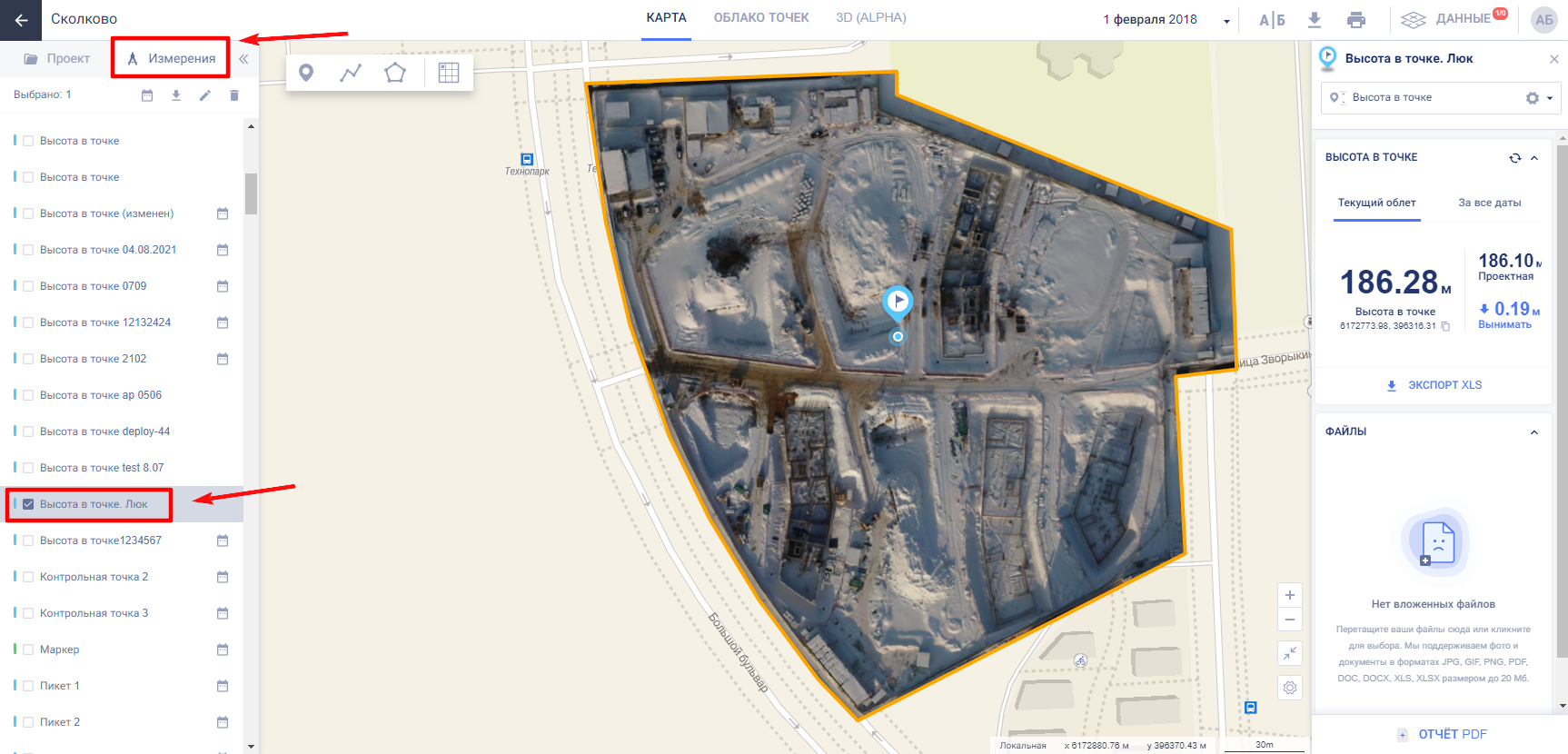Image resolution: width=1568 pixels, height=754 pixels.
Task: Click the А|Б compare icon
Action: tap(1272, 20)
